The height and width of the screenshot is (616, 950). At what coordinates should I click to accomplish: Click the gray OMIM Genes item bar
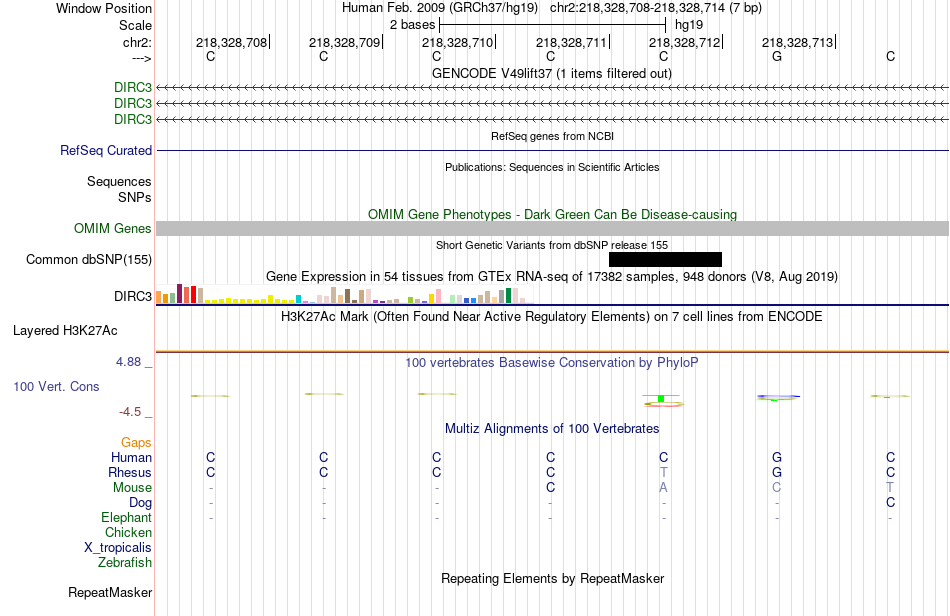coord(552,228)
